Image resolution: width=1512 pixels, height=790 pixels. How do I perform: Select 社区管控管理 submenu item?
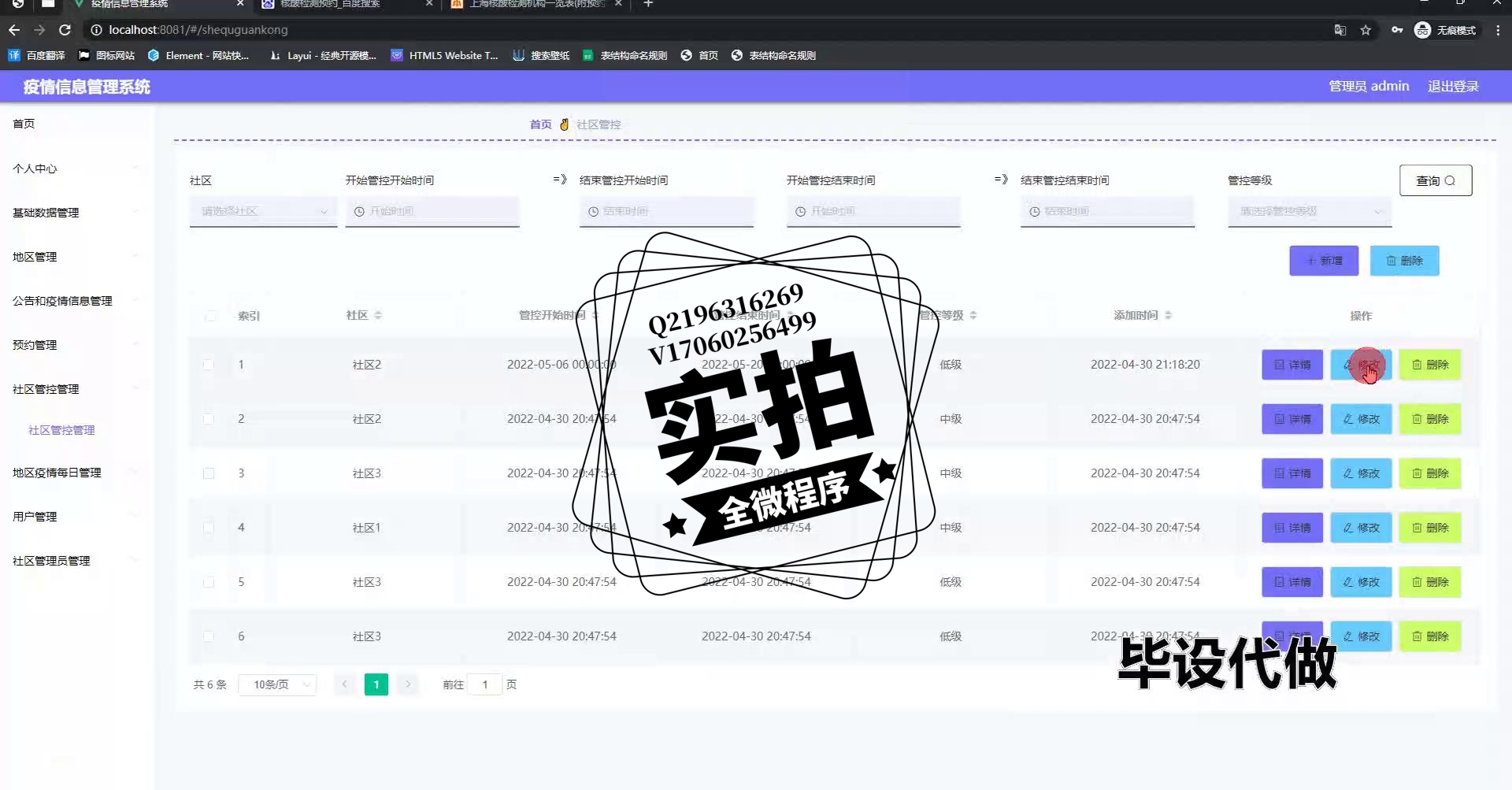tap(61, 430)
